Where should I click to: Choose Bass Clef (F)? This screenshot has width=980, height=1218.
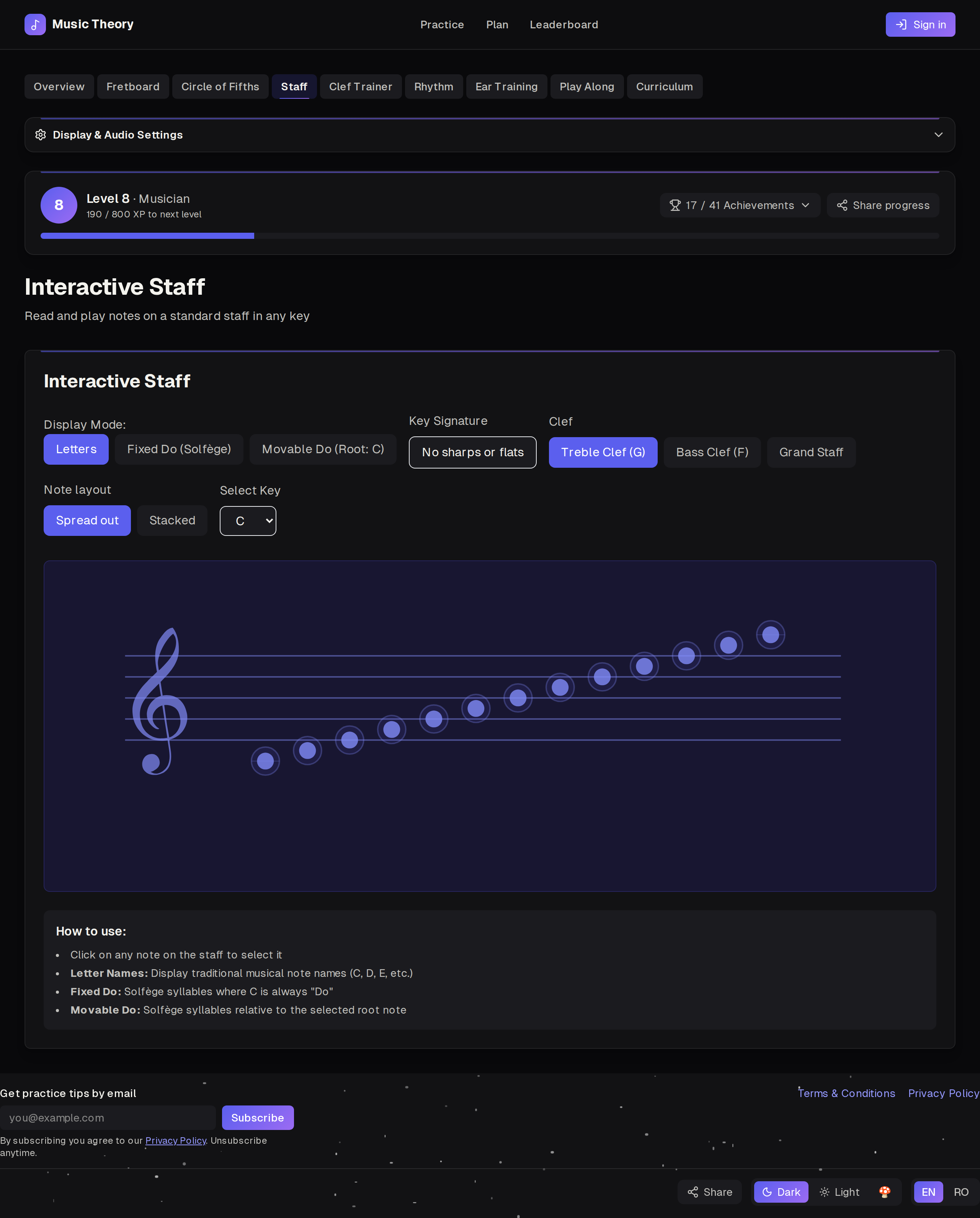pos(712,452)
